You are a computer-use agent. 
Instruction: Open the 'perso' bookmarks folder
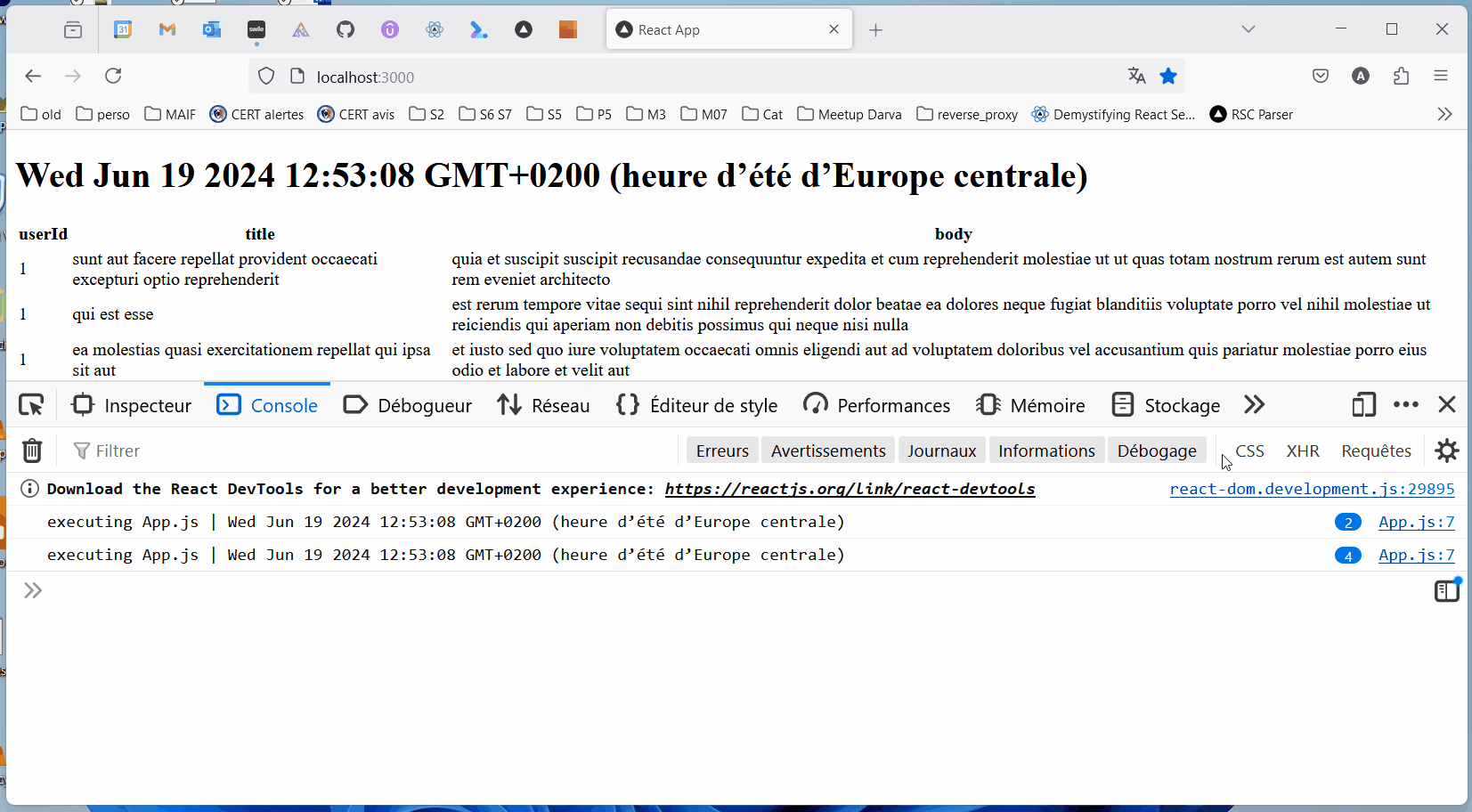[103, 114]
